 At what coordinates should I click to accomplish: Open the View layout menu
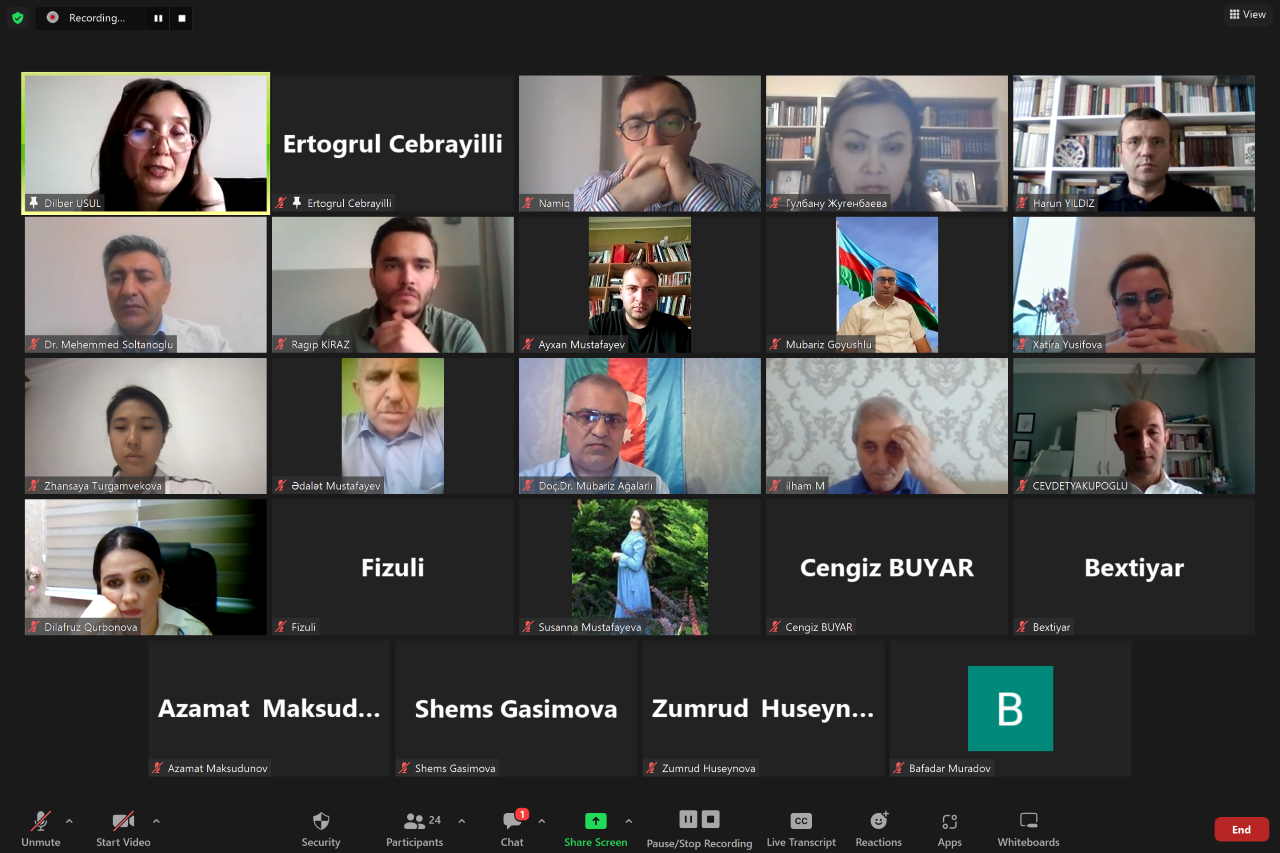(x=1247, y=14)
